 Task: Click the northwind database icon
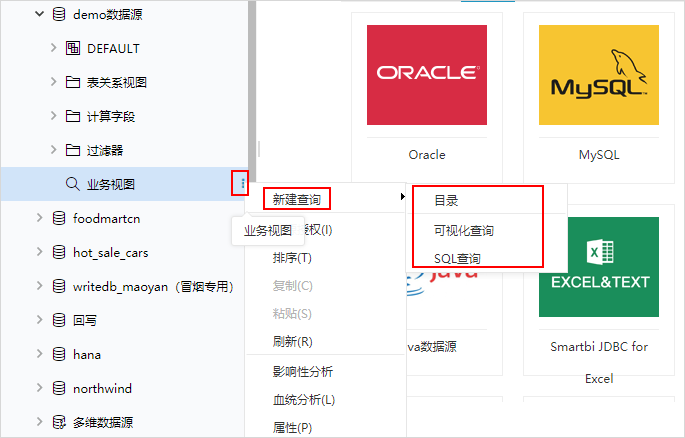tap(59, 388)
